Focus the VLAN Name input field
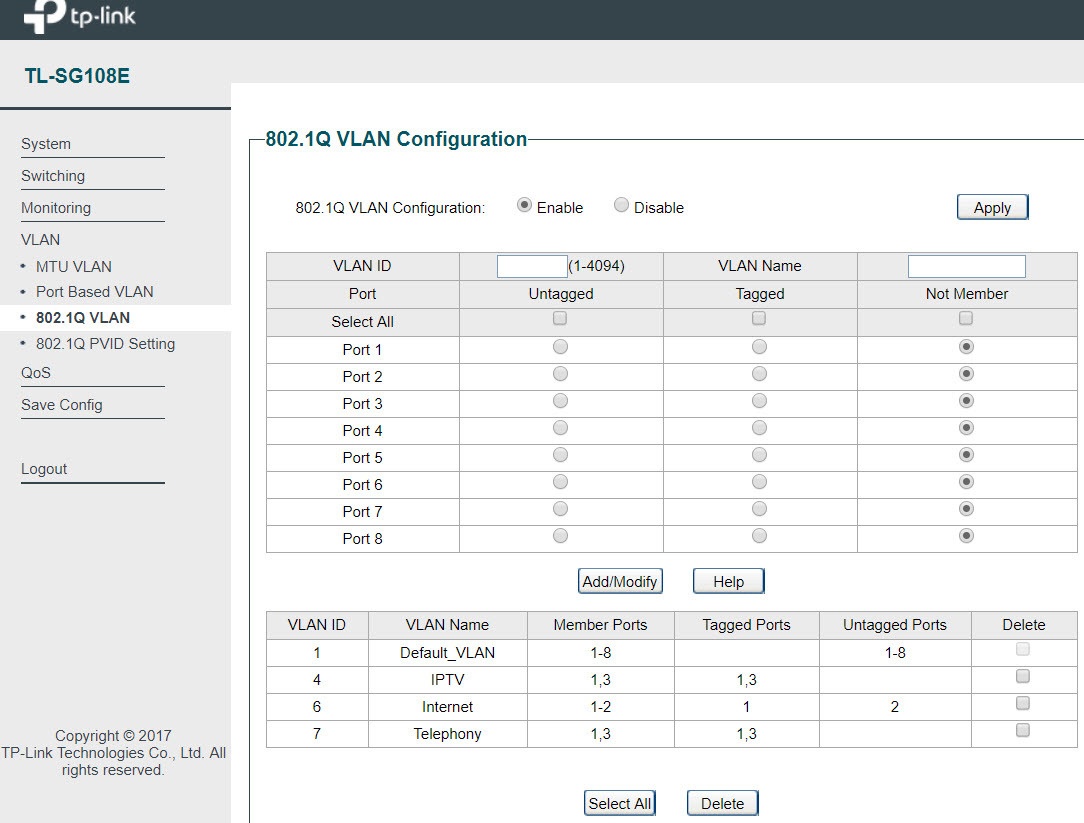The height and width of the screenshot is (823, 1084). 966,266
